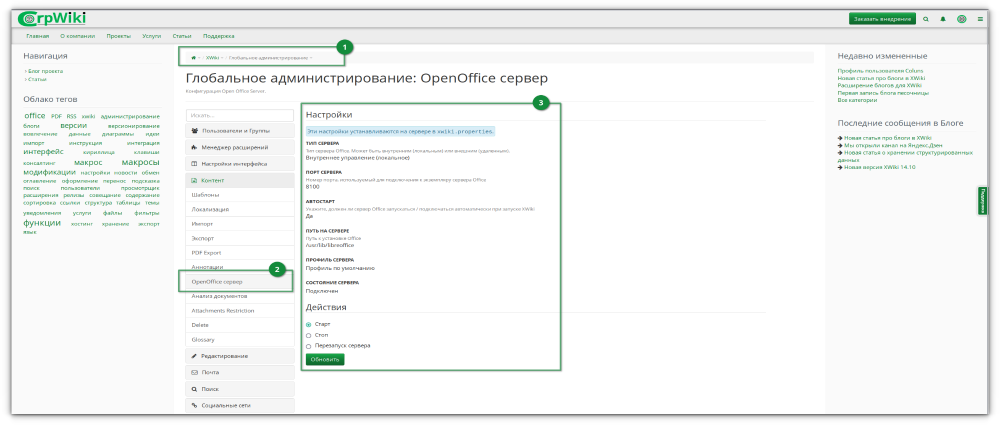
Task: Open notifications bell icon
Action: [x=943, y=19]
